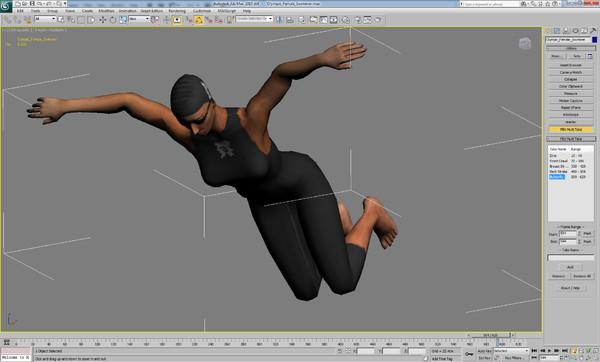
Task: Click the Reset XForm button
Action: pyautogui.click(x=571, y=108)
